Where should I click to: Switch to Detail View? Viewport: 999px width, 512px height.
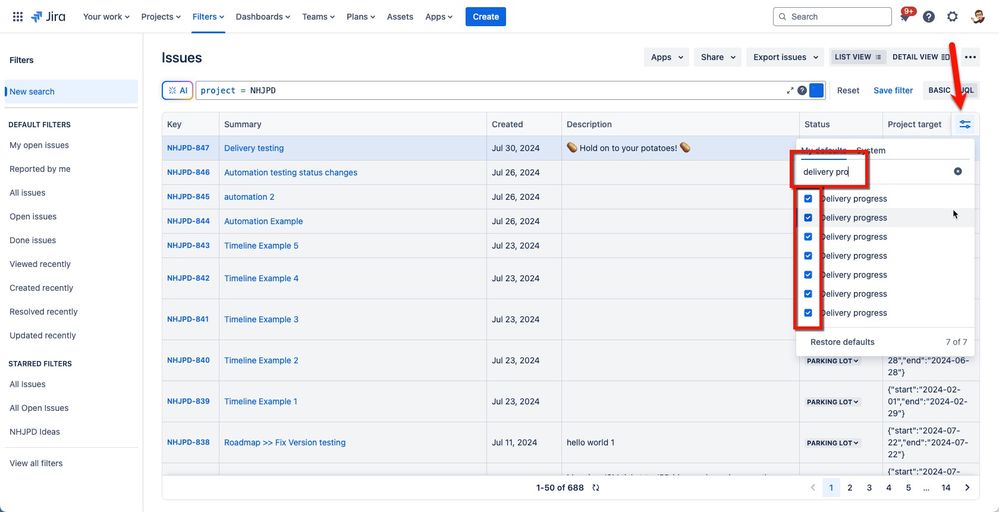tap(921, 57)
